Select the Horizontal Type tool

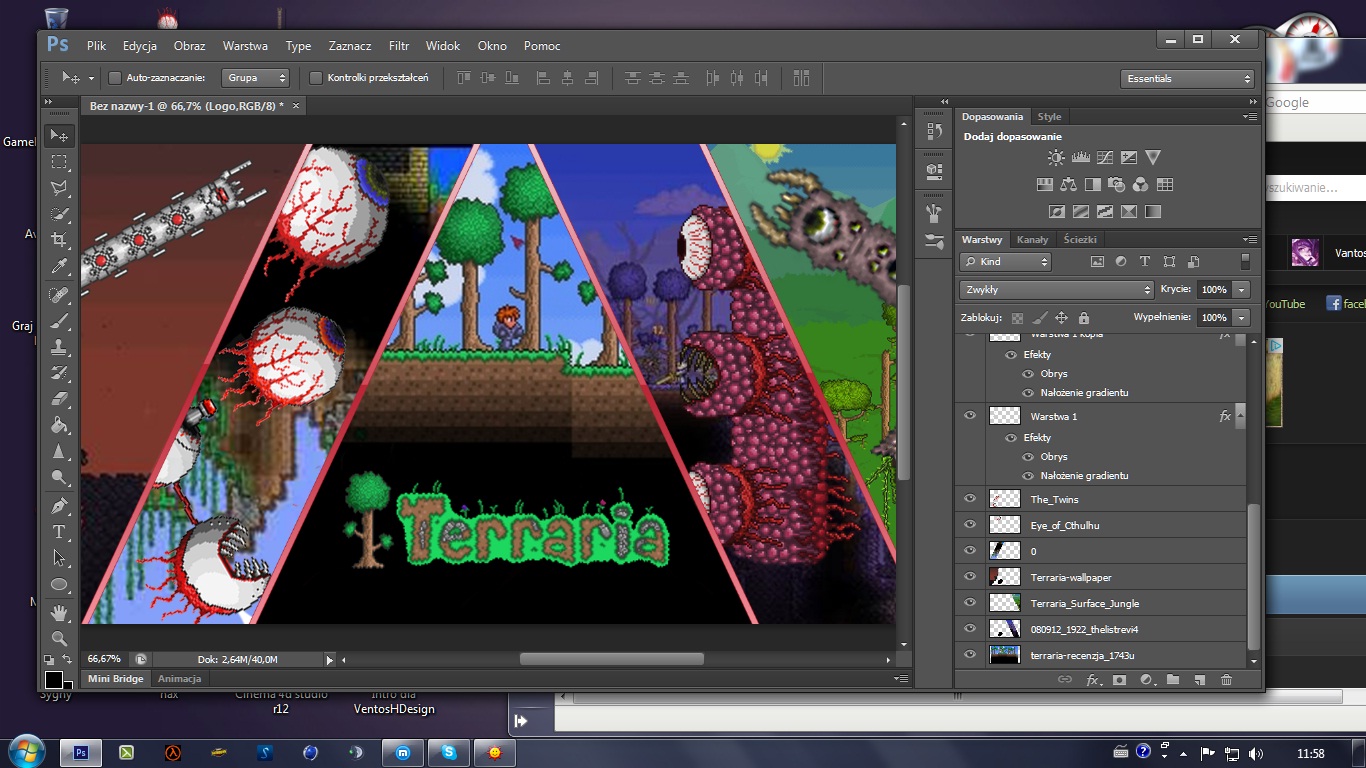point(60,532)
